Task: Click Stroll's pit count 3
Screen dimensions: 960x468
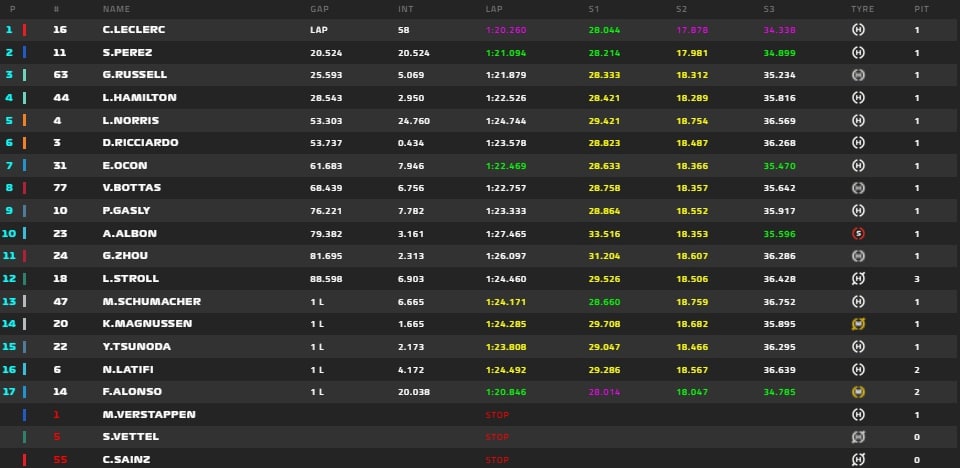Action: click(917, 279)
